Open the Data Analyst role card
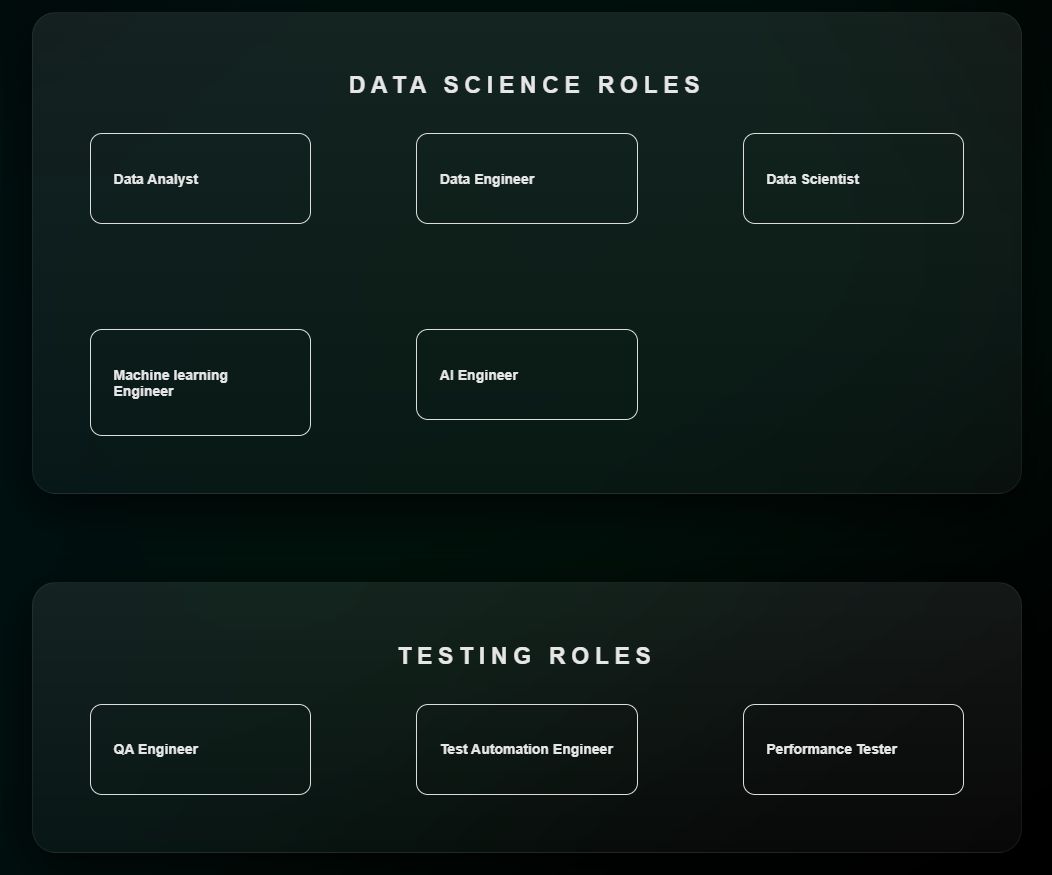This screenshot has width=1052, height=875. point(200,178)
